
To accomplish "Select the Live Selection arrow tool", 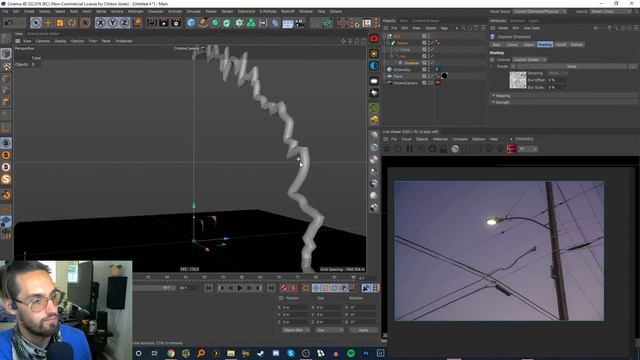I will [x=36, y=23].
